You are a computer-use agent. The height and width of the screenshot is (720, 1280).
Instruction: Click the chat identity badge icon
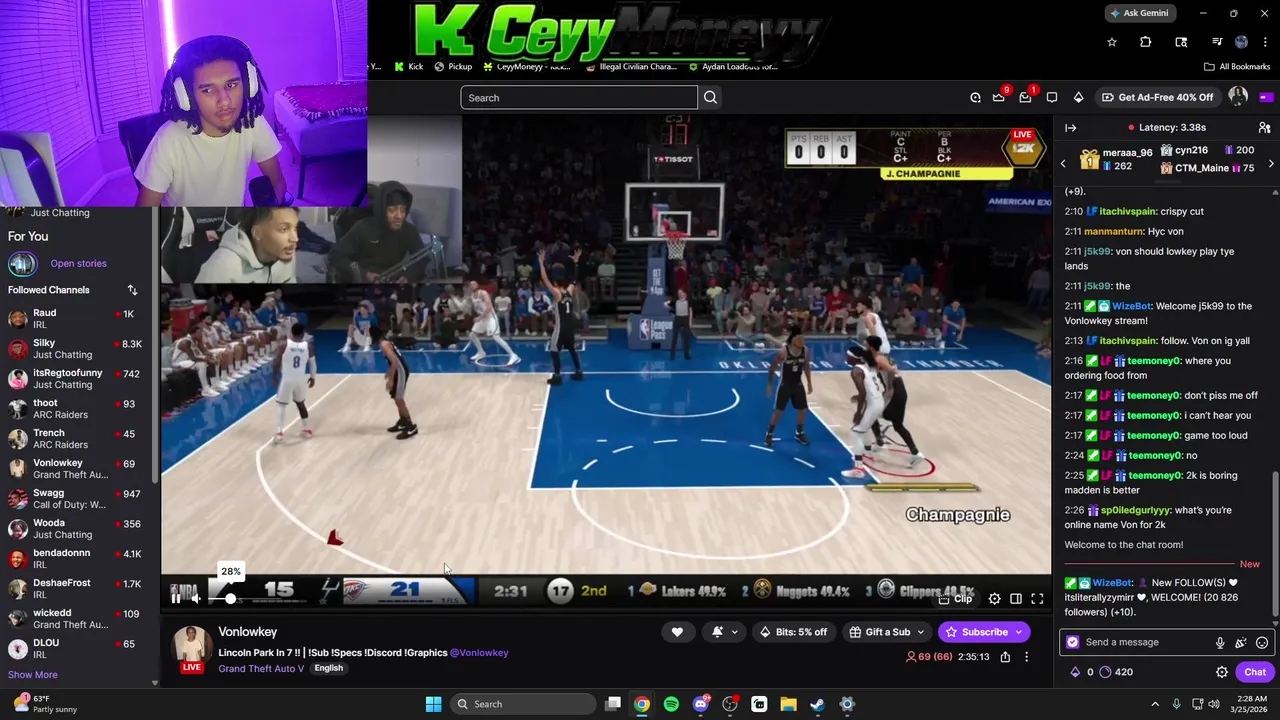click(x=1073, y=643)
